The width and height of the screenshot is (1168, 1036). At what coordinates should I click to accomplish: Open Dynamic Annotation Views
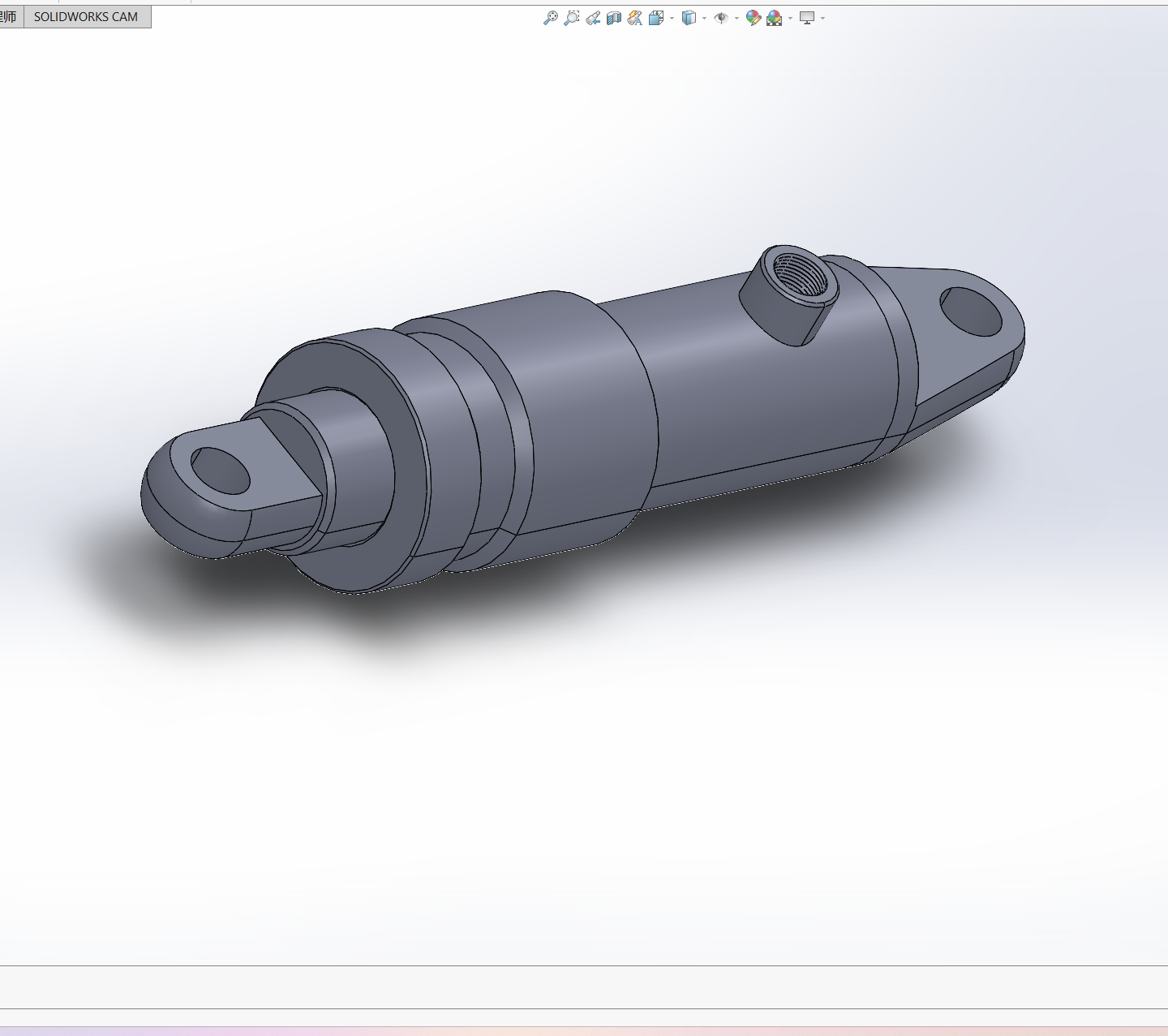(x=635, y=18)
